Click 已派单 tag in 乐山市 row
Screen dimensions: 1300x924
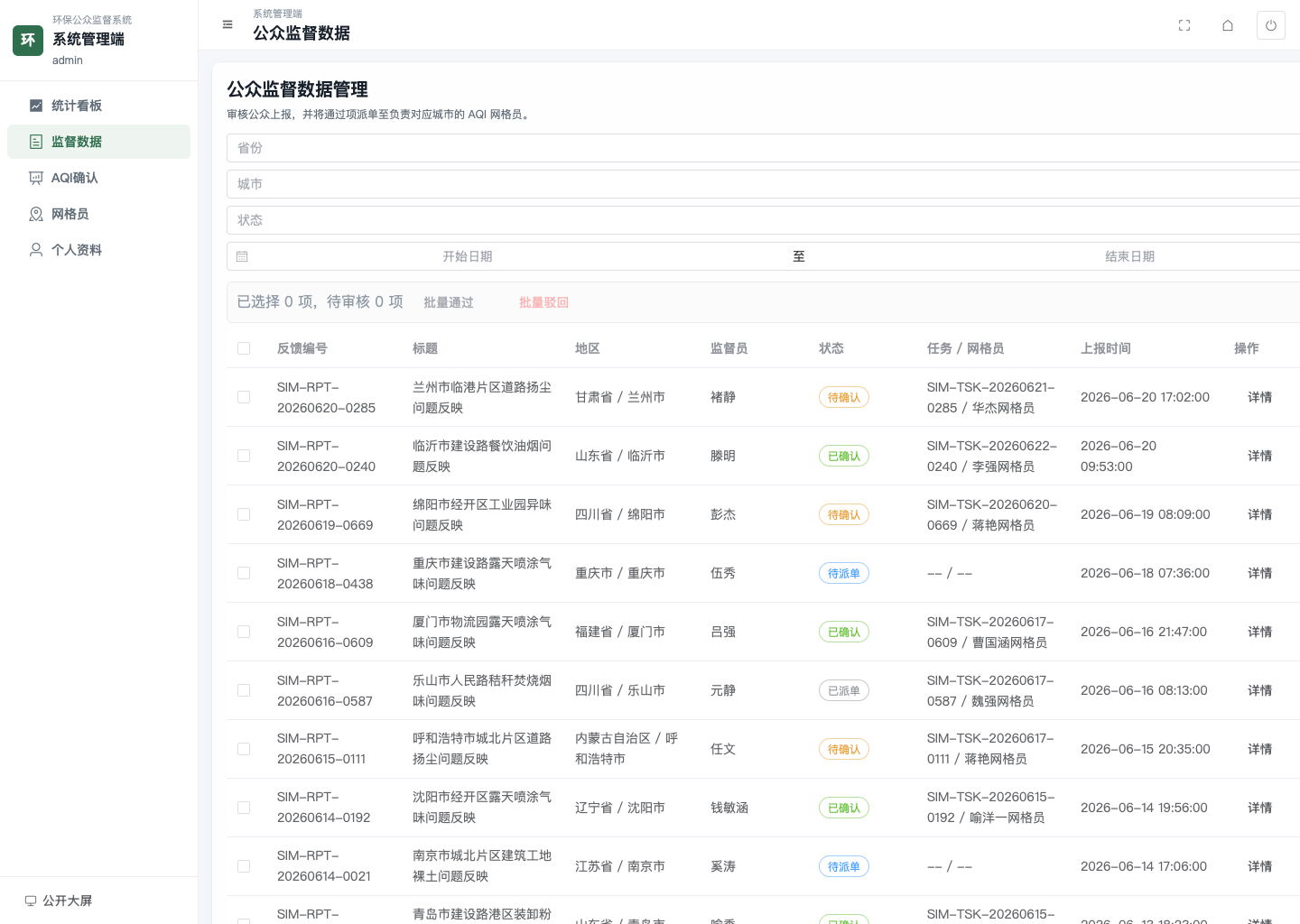[844, 690]
